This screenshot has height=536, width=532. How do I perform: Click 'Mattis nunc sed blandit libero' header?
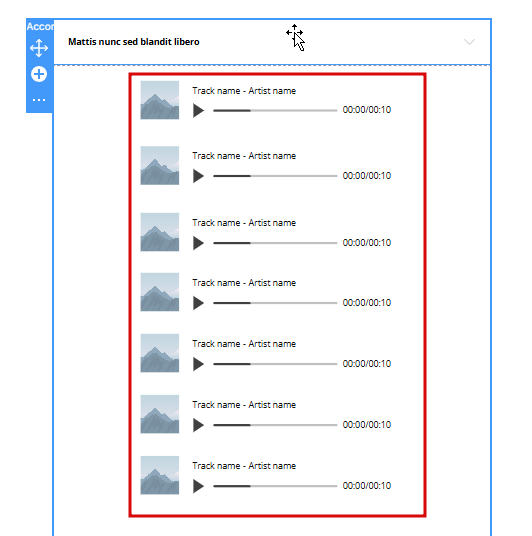[x=134, y=42]
